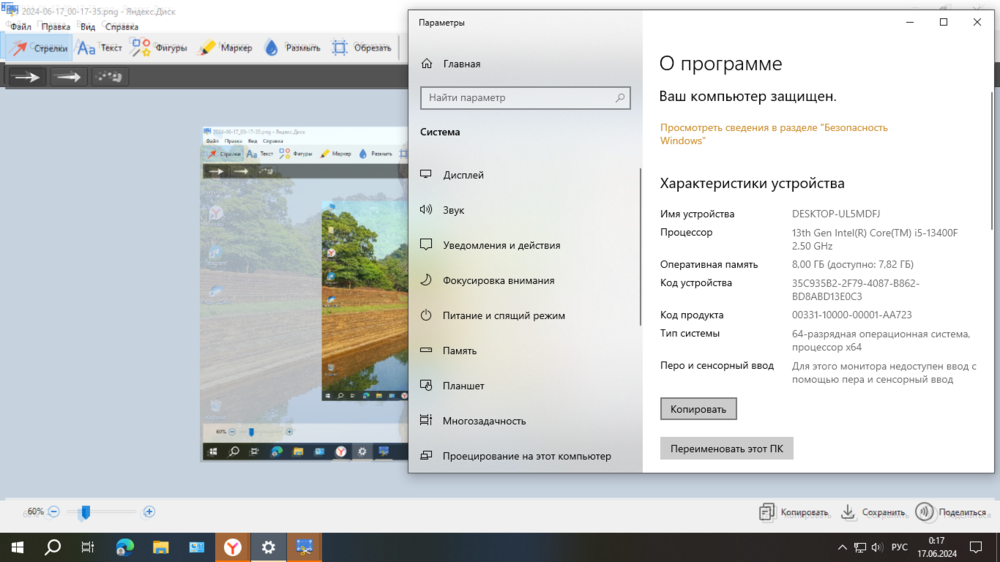Select the Текст text tool
The image size is (1000, 562).
coord(99,48)
